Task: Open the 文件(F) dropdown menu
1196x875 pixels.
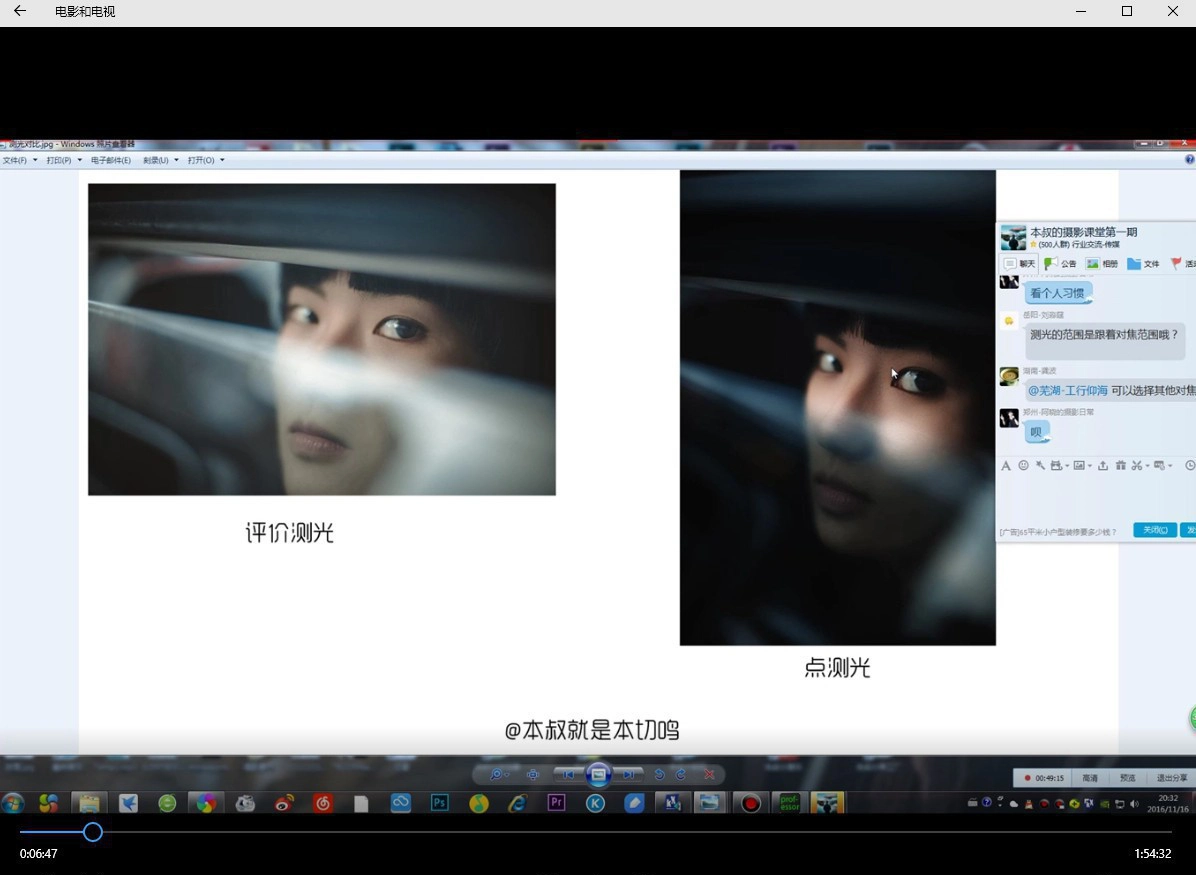Action: tap(19, 160)
